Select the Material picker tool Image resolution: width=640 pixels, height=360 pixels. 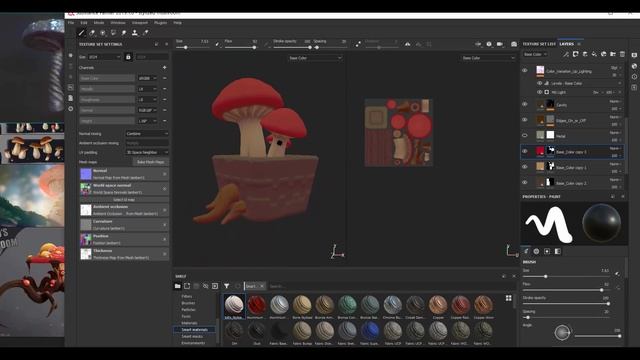(145, 33)
